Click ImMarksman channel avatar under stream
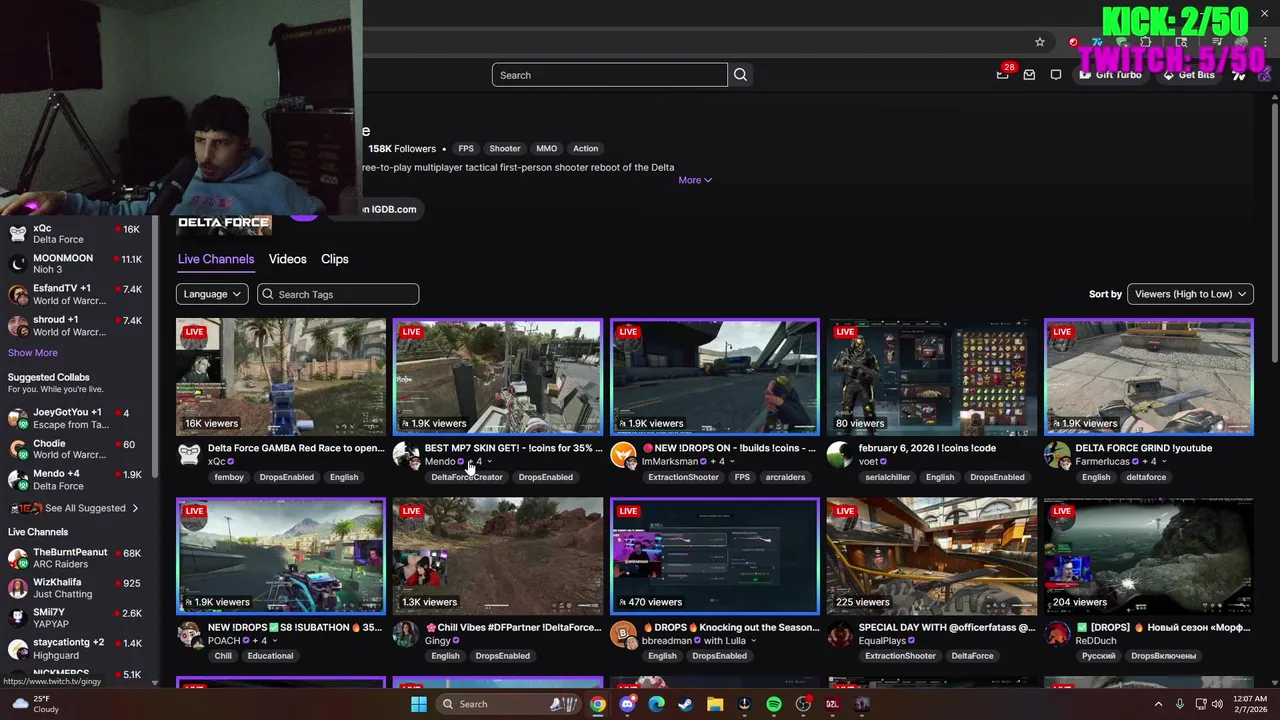 (x=623, y=455)
